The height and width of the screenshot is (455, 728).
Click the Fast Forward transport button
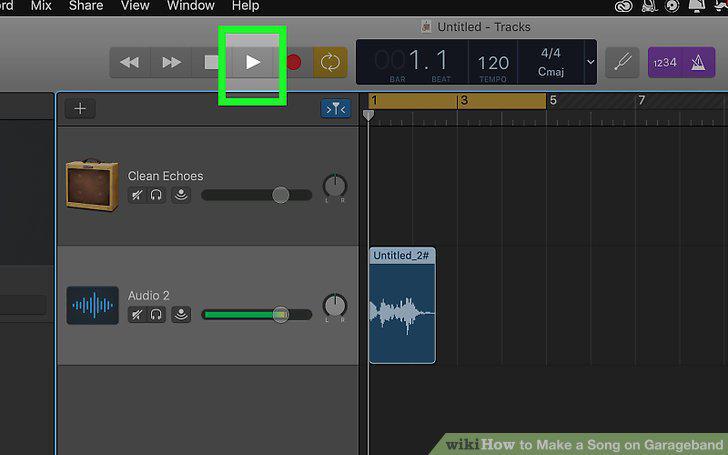click(171, 62)
